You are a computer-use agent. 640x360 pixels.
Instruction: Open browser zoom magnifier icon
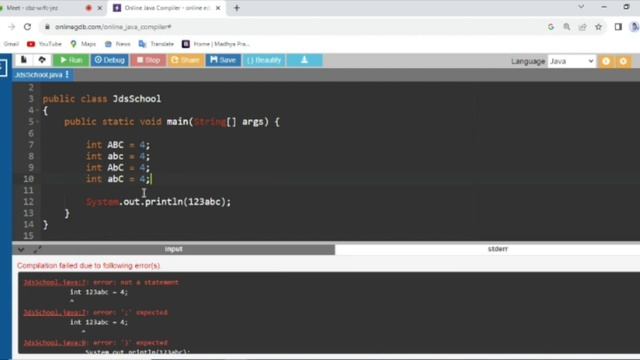pos(567,27)
